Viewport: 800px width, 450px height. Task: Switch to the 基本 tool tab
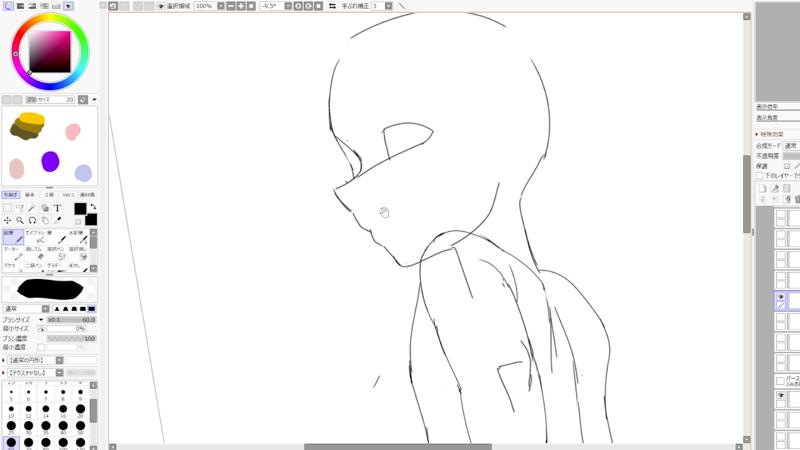point(30,195)
